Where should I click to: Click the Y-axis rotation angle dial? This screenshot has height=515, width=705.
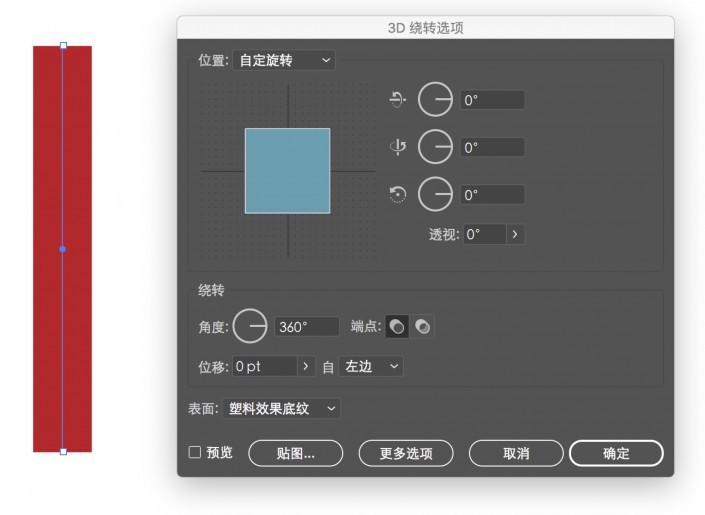[x=435, y=147]
